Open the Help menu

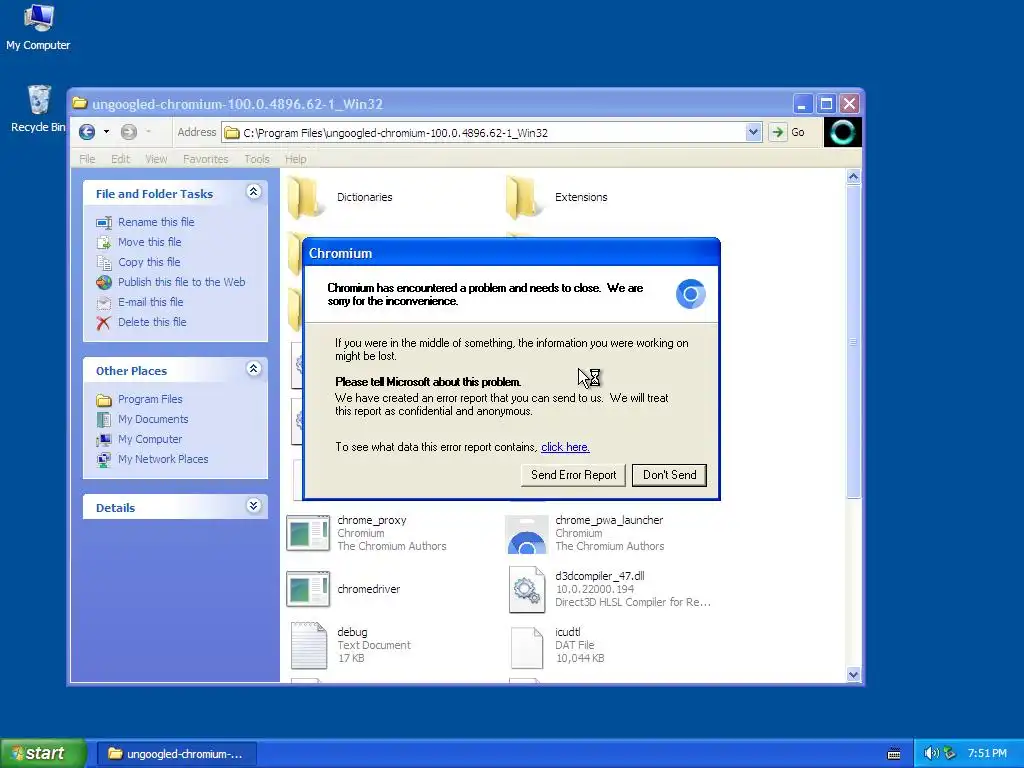[295, 159]
